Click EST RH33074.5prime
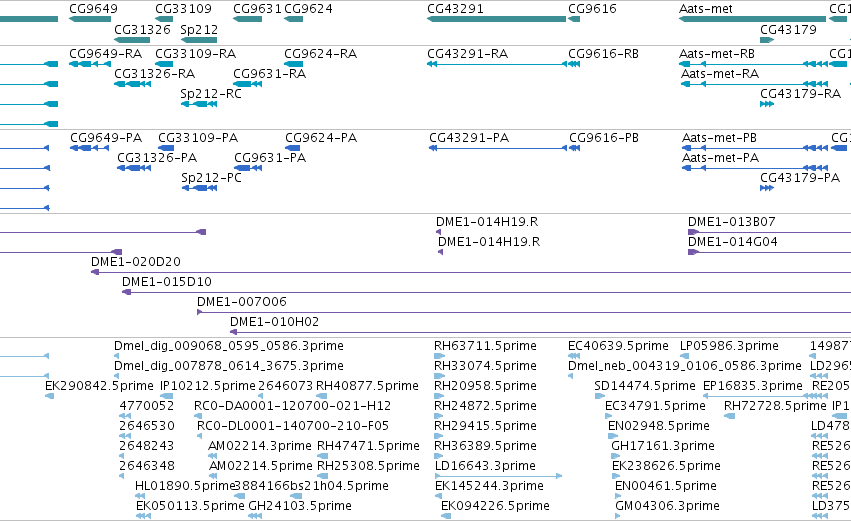This screenshot has height=521, width=851. coord(485,366)
